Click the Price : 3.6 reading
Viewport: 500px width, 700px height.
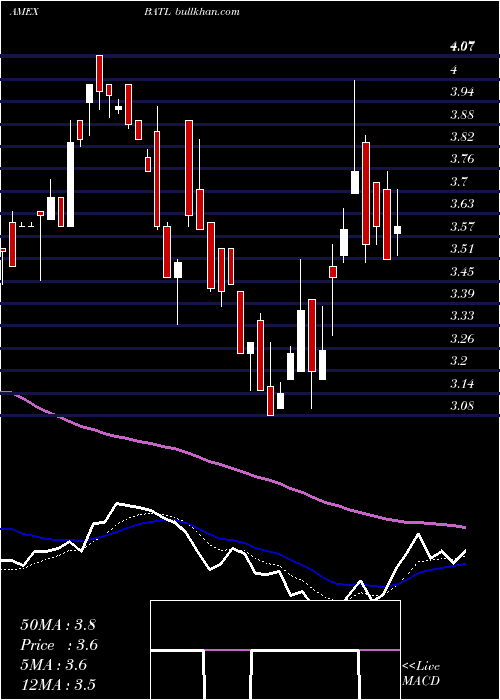click(x=59, y=645)
